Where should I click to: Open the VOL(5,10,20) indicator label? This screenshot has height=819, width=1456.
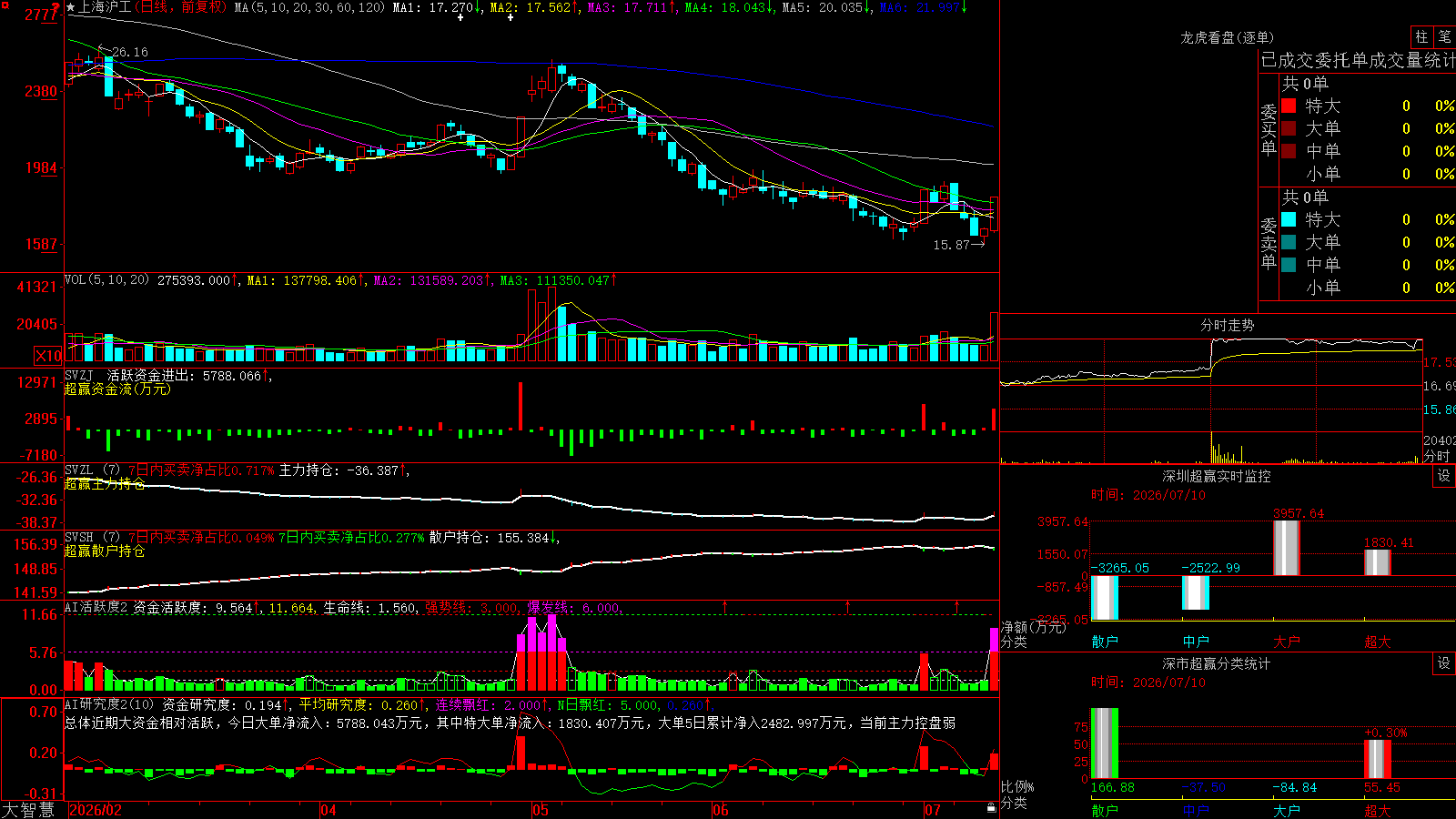tap(107, 279)
